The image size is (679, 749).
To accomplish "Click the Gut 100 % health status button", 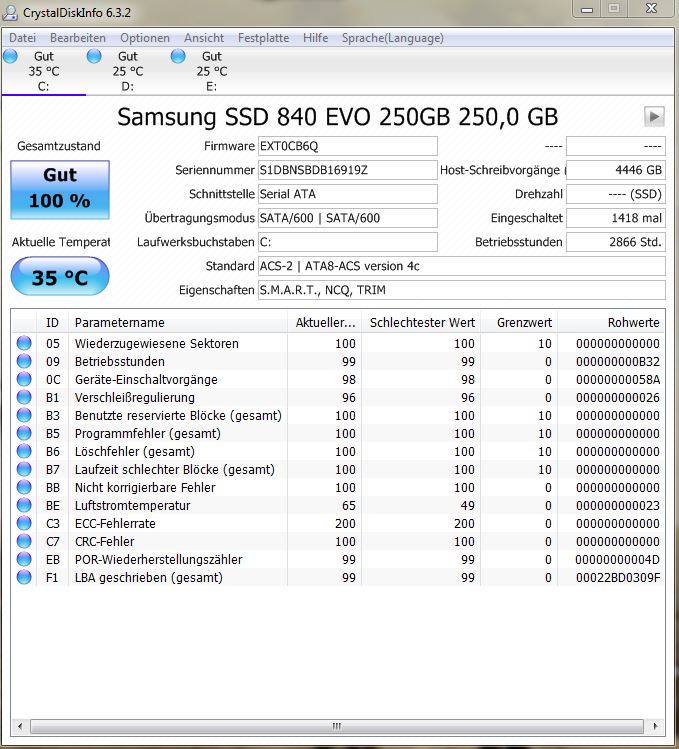I will point(60,190).
